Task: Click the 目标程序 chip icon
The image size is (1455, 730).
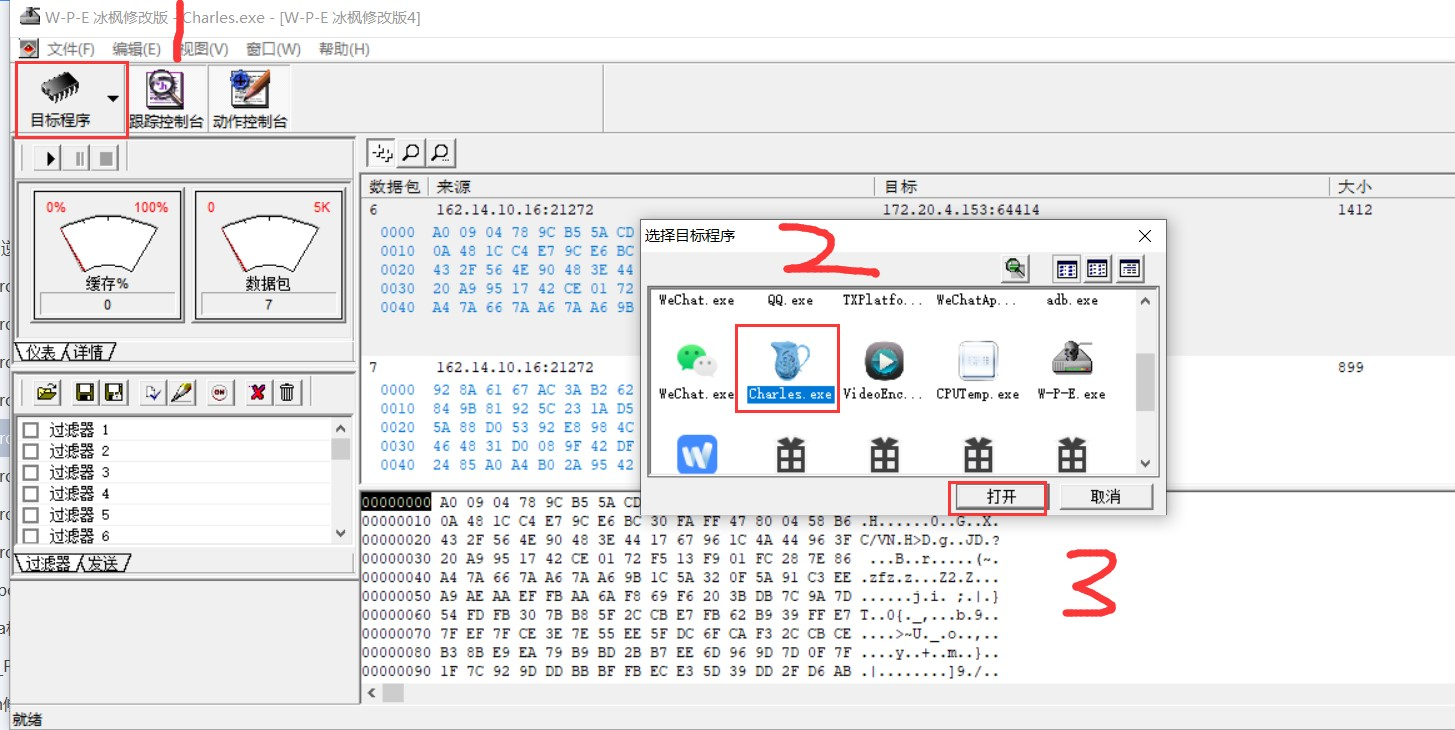Action: coord(60,87)
